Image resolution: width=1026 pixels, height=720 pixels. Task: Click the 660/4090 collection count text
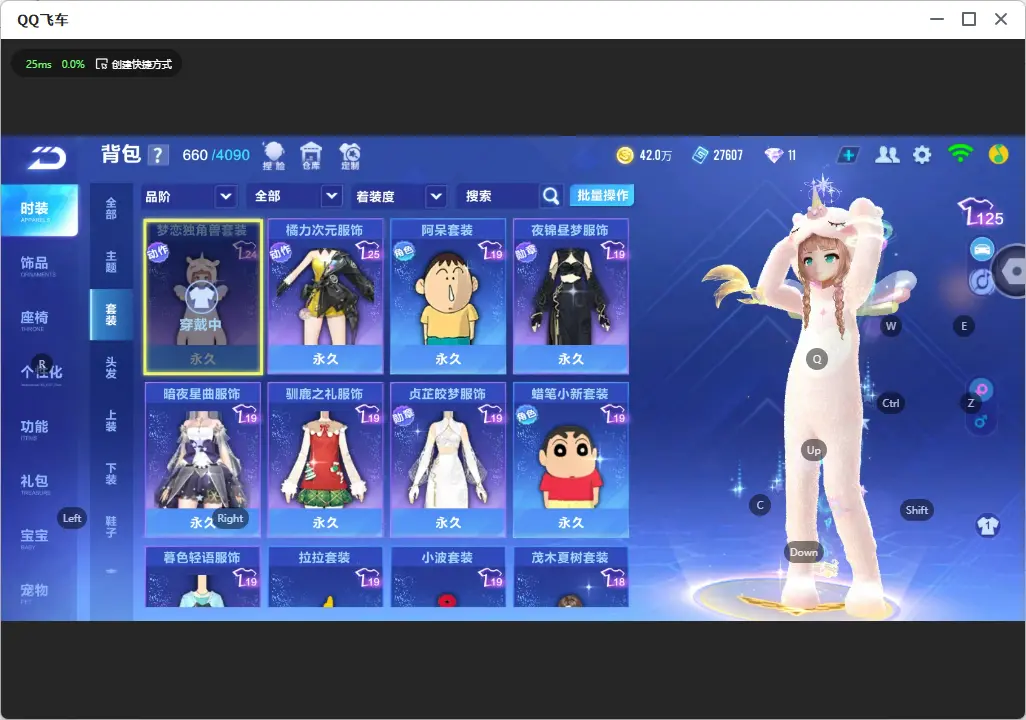[x=216, y=155]
